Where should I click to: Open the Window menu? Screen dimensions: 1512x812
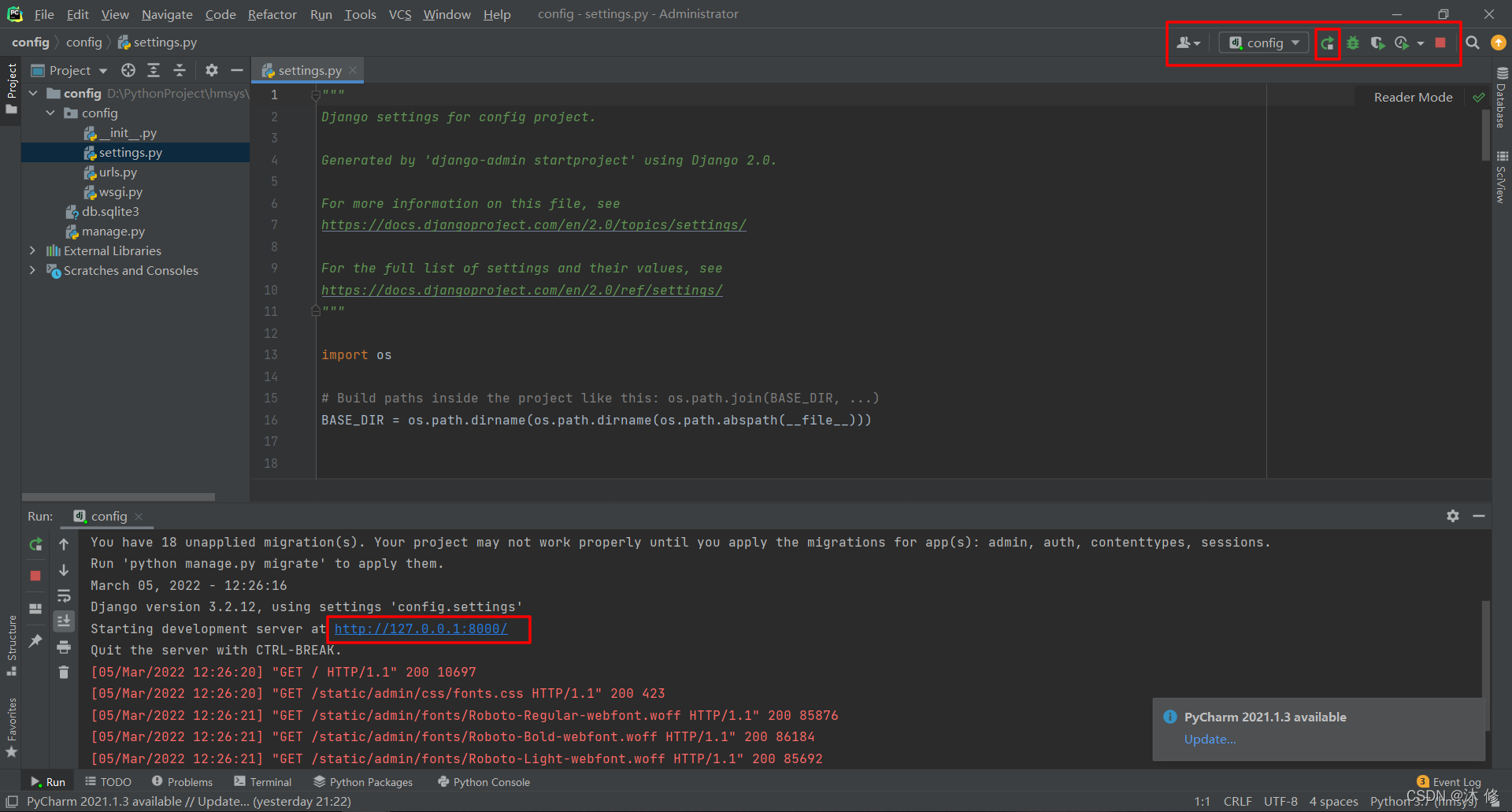tap(447, 14)
